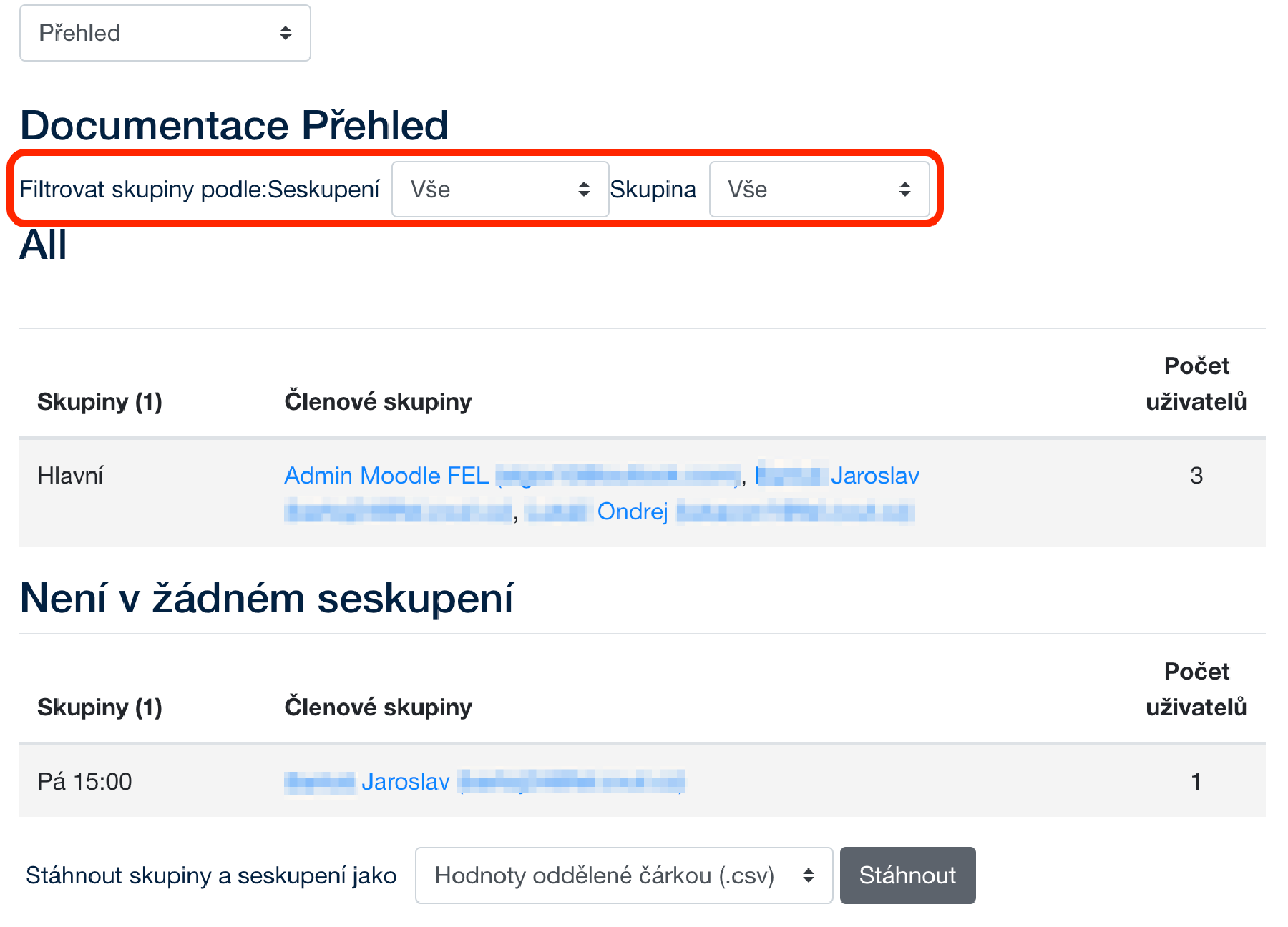
Task: Click the Hlavní group name cell
Action: [70, 476]
